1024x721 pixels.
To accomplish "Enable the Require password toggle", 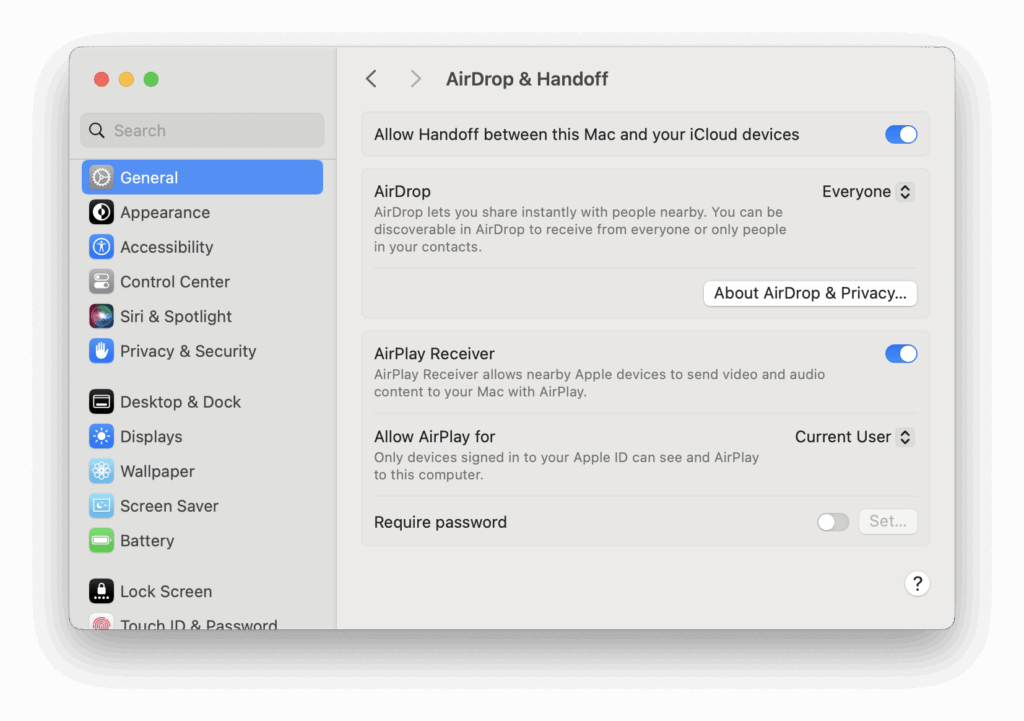I will click(833, 521).
